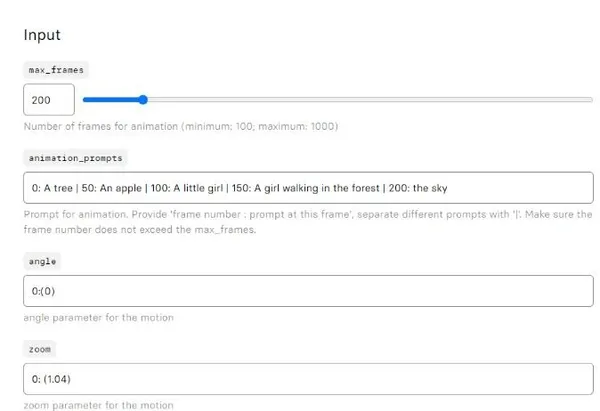Viewport: 600px width, 411px height.
Task: Click the unfilled gray part of the max_frames slider
Action: click(370, 100)
